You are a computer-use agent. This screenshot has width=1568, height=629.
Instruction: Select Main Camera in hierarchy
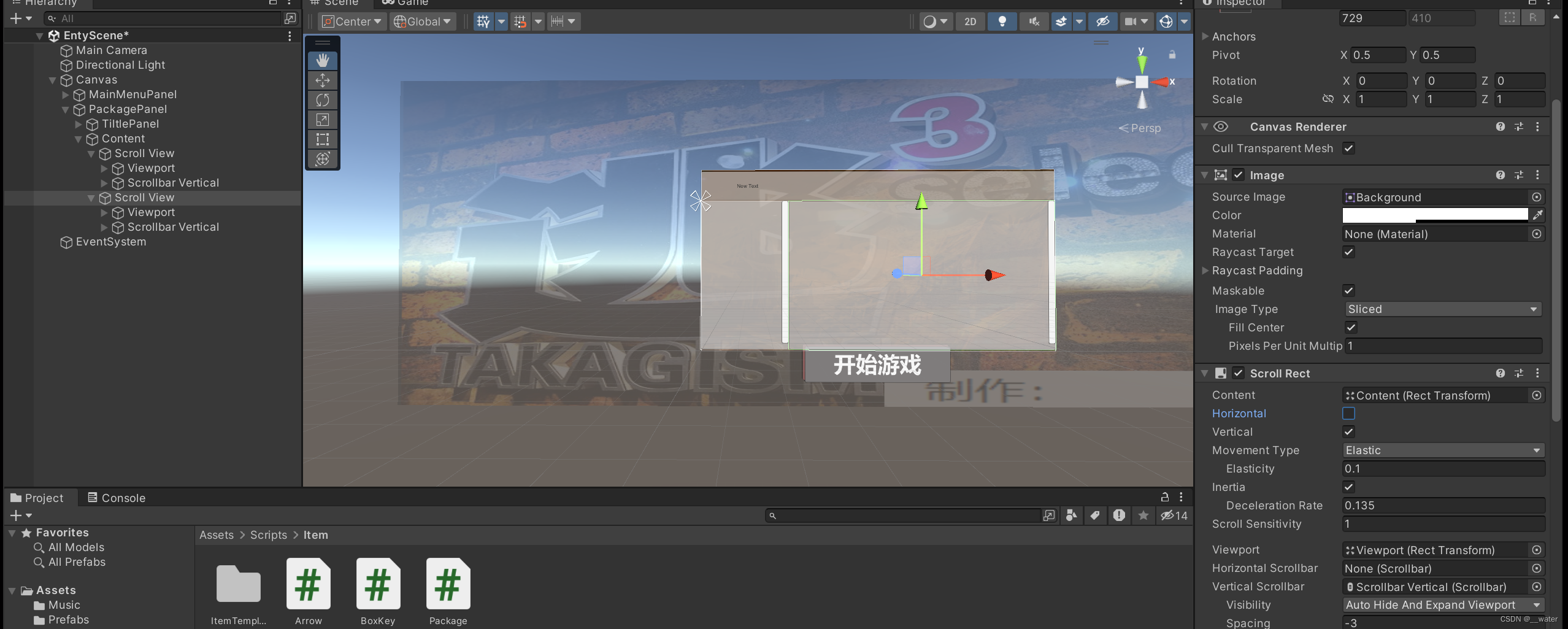111,50
